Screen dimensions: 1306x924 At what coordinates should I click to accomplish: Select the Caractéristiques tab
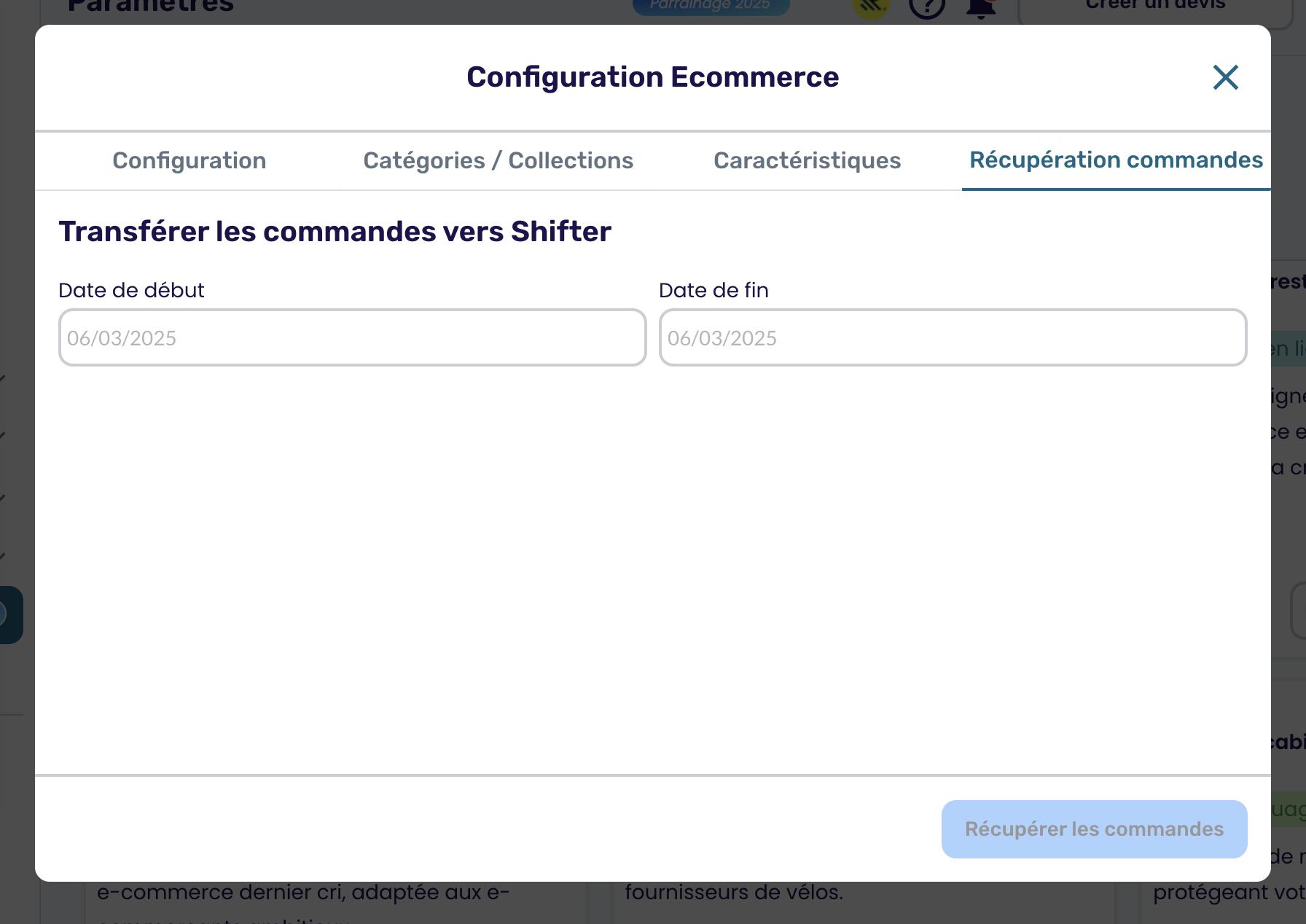click(x=807, y=160)
